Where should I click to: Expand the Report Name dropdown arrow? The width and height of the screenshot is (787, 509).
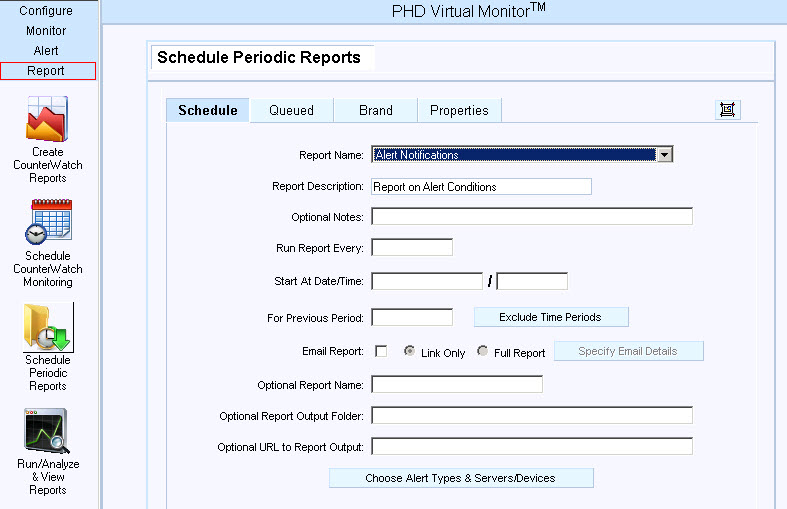pos(665,155)
